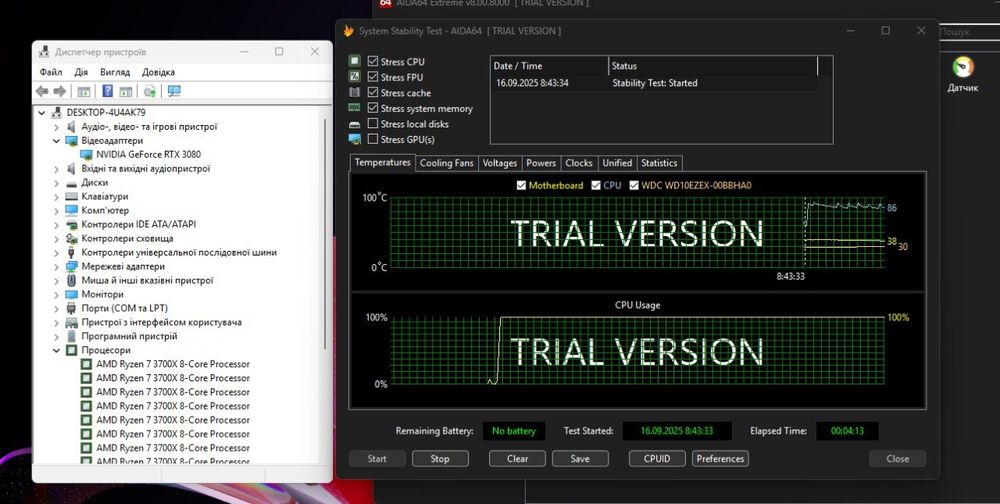1000x504 pixels.
Task: Uncheck Stress FPU
Action: click(373, 77)
